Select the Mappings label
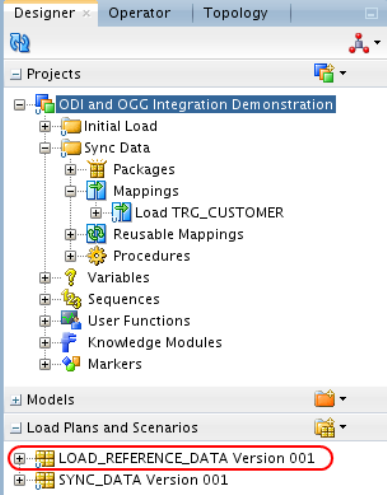This screenshot has height=495, width=387. (x=146, y=191)
